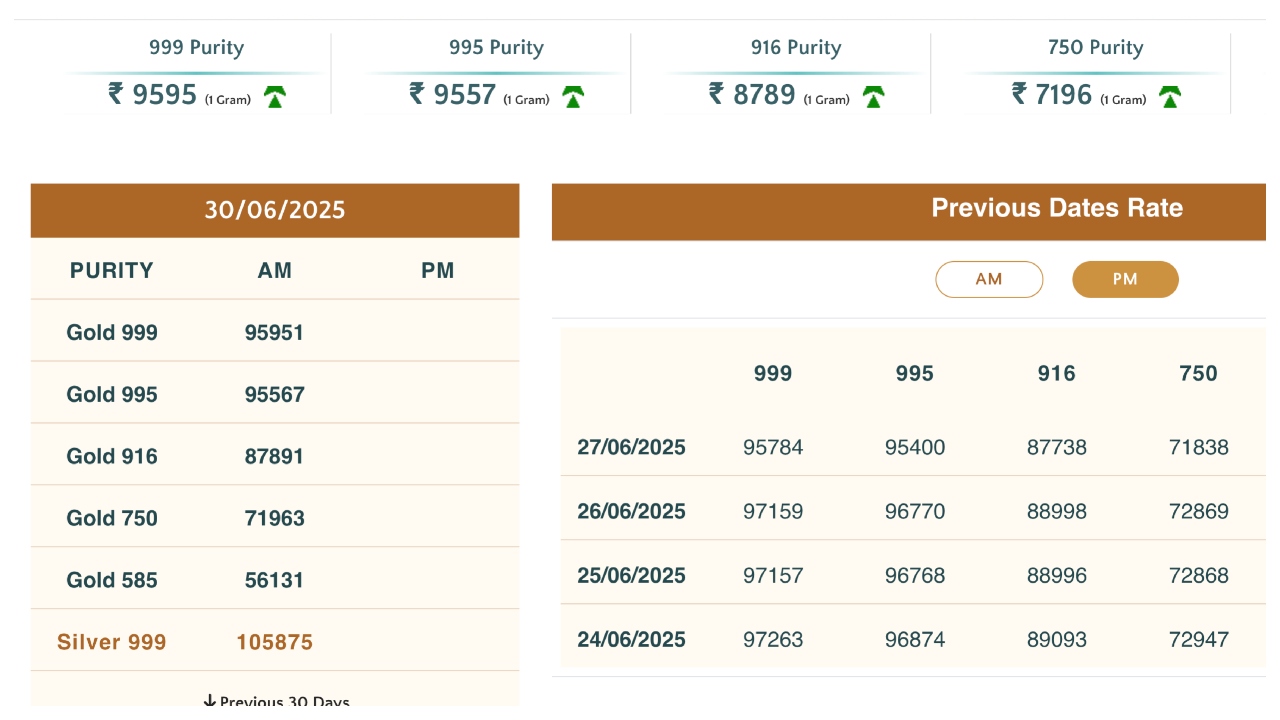Viewport: 1280px width, 720px height.
Task: Select the 24/06/2025 row date
Action: coord(631,640)
